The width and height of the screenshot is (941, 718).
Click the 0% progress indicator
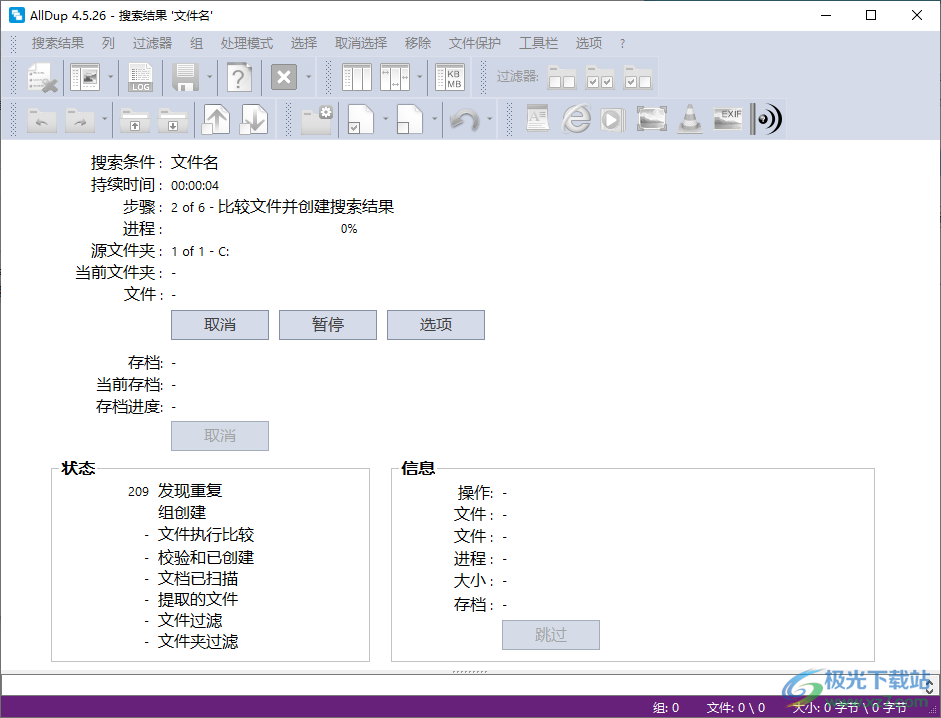pyautogui.click(x=349, y=229)
